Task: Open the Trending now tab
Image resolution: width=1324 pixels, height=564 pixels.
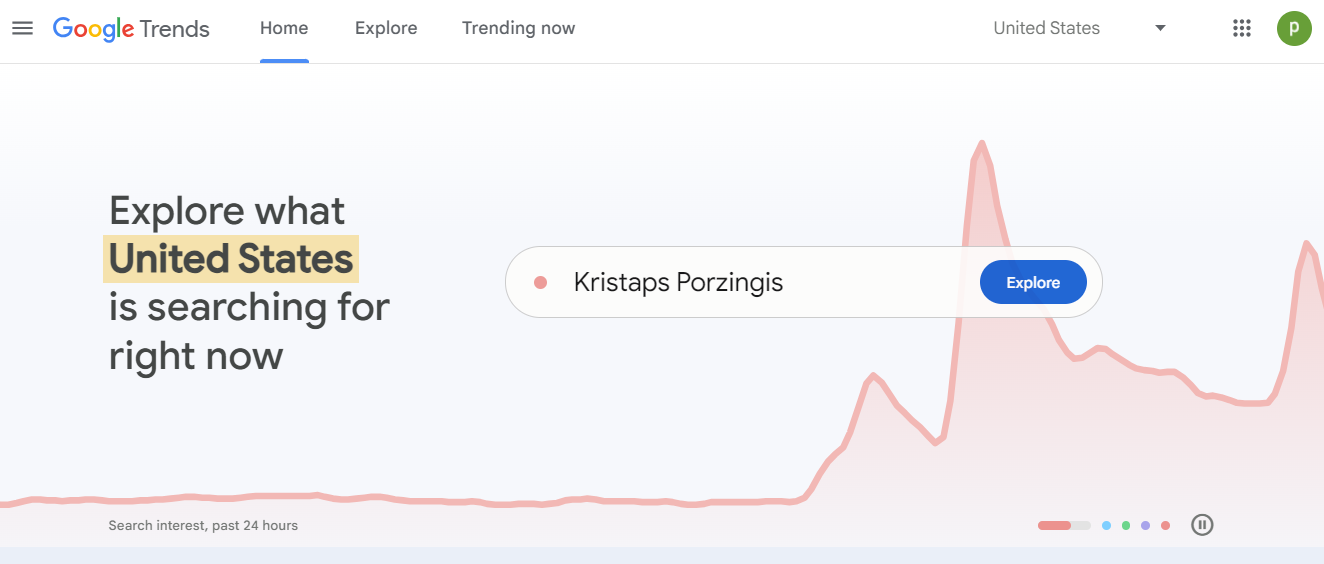Action: point(518,28)
